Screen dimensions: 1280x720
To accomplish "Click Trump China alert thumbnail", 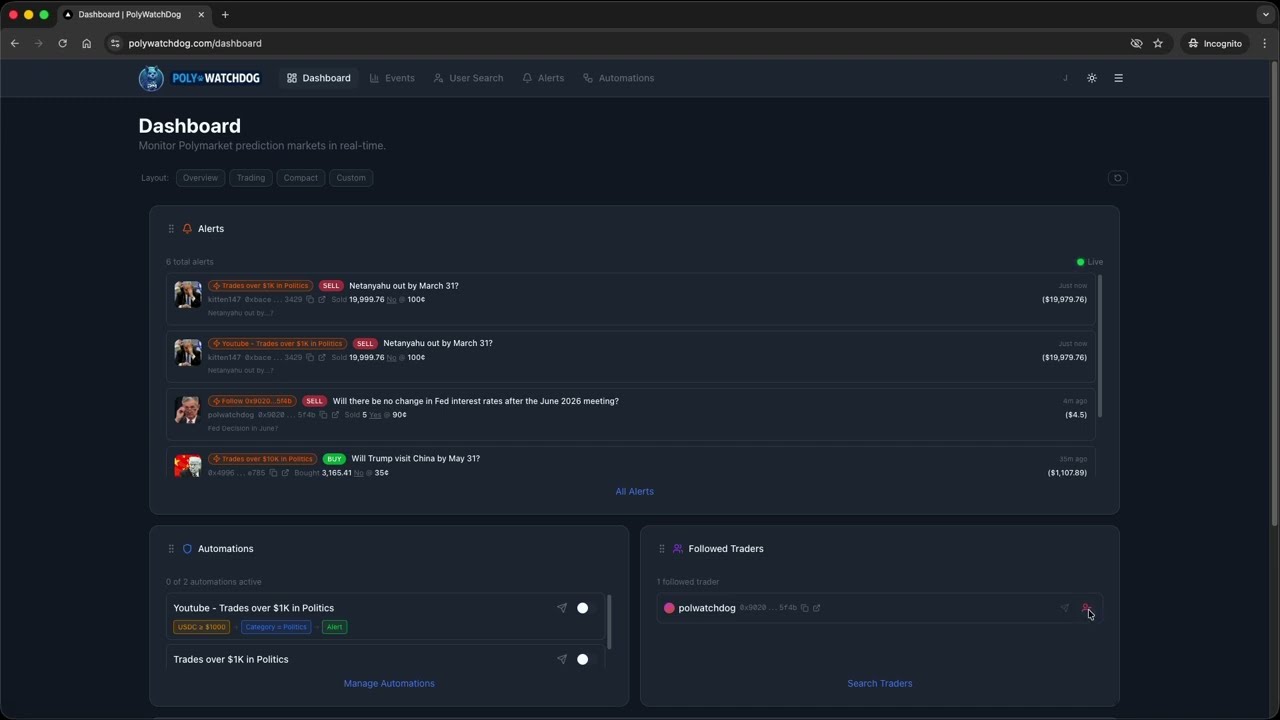I will click(187, 466).
